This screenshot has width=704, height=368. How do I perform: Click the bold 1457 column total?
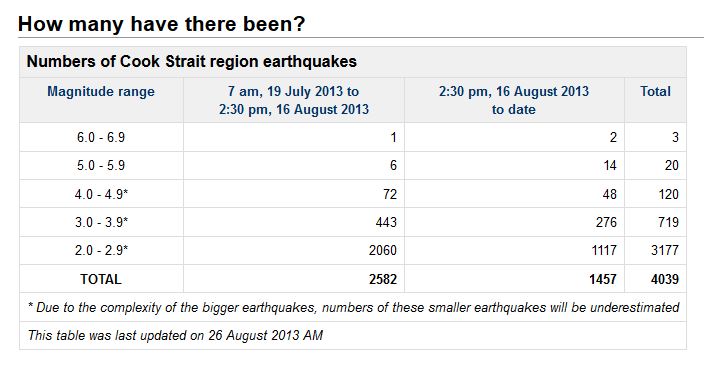click(603, 279)
